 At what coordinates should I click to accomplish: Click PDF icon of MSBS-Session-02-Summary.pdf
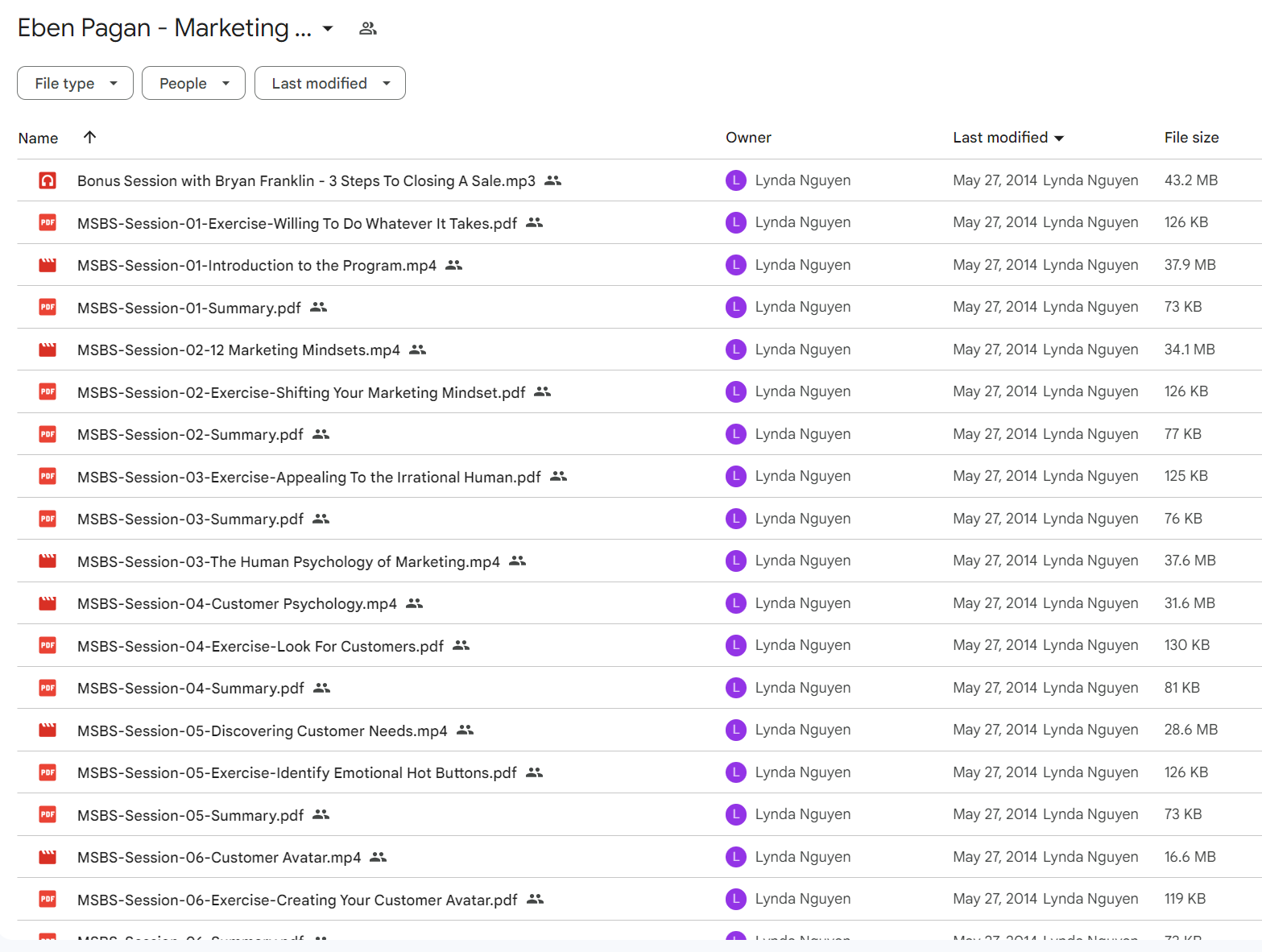coord(48,434)
